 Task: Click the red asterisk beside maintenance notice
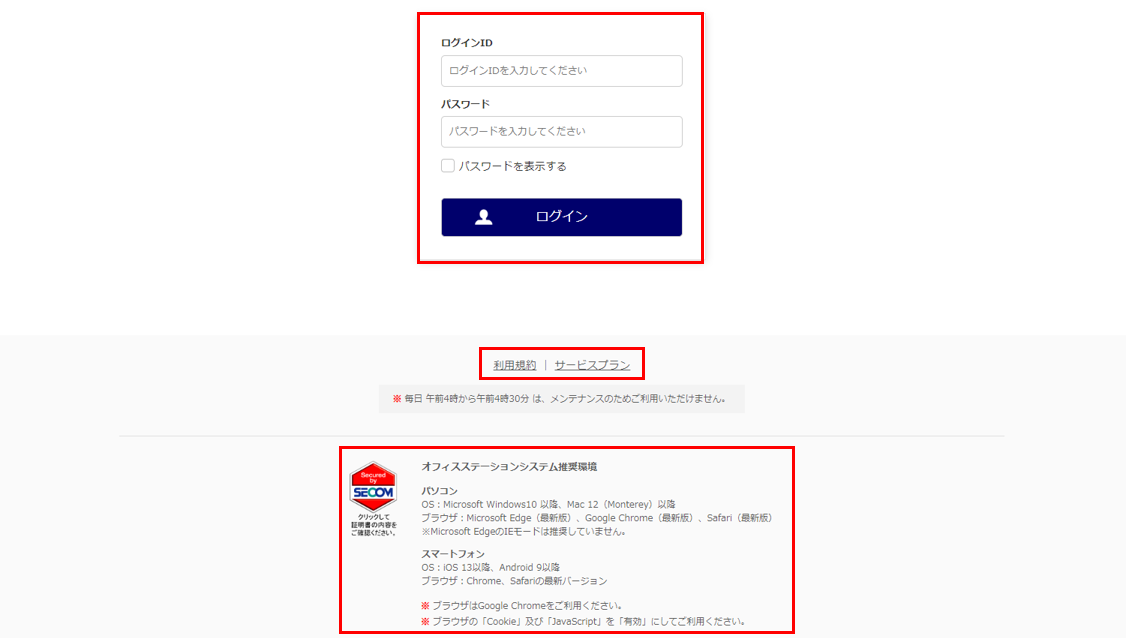396,399
